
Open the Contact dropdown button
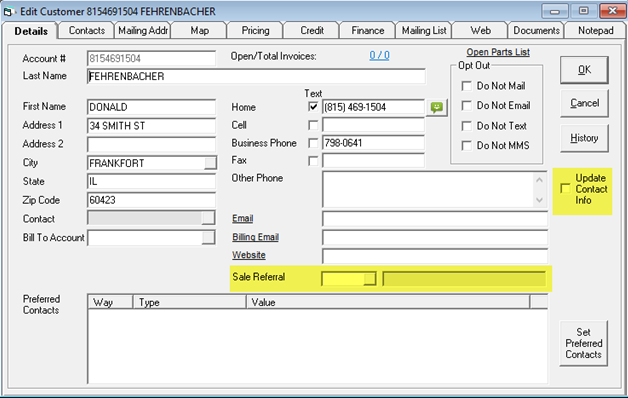[x=208, y=218]
